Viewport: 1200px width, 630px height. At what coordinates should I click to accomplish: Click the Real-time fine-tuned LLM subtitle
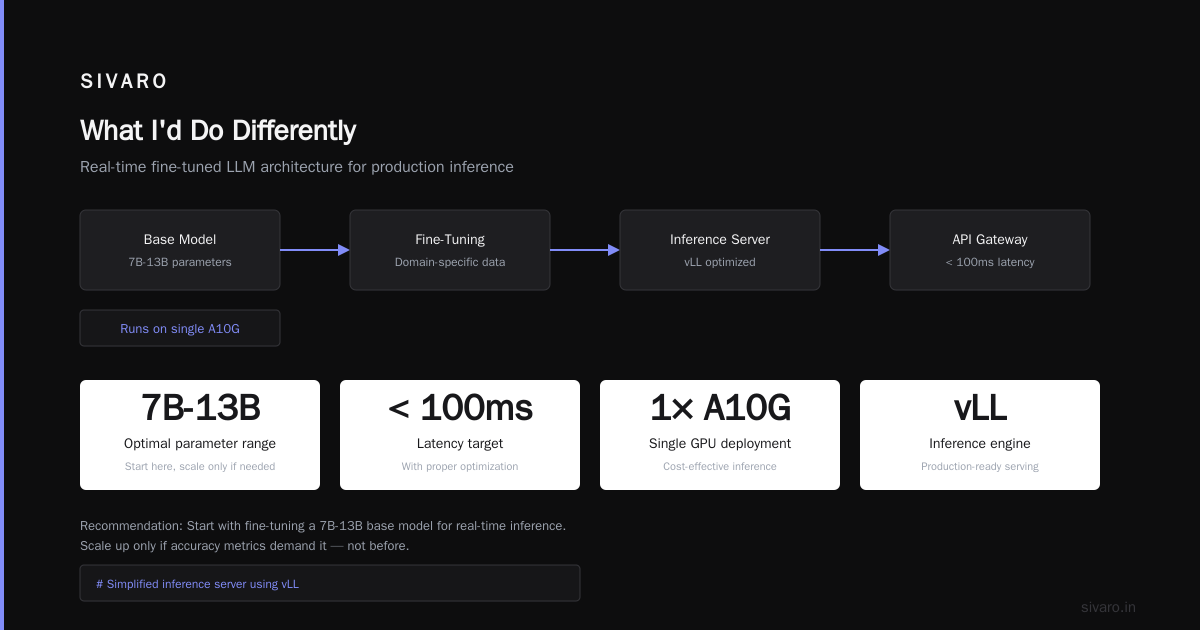pos(297,167)
